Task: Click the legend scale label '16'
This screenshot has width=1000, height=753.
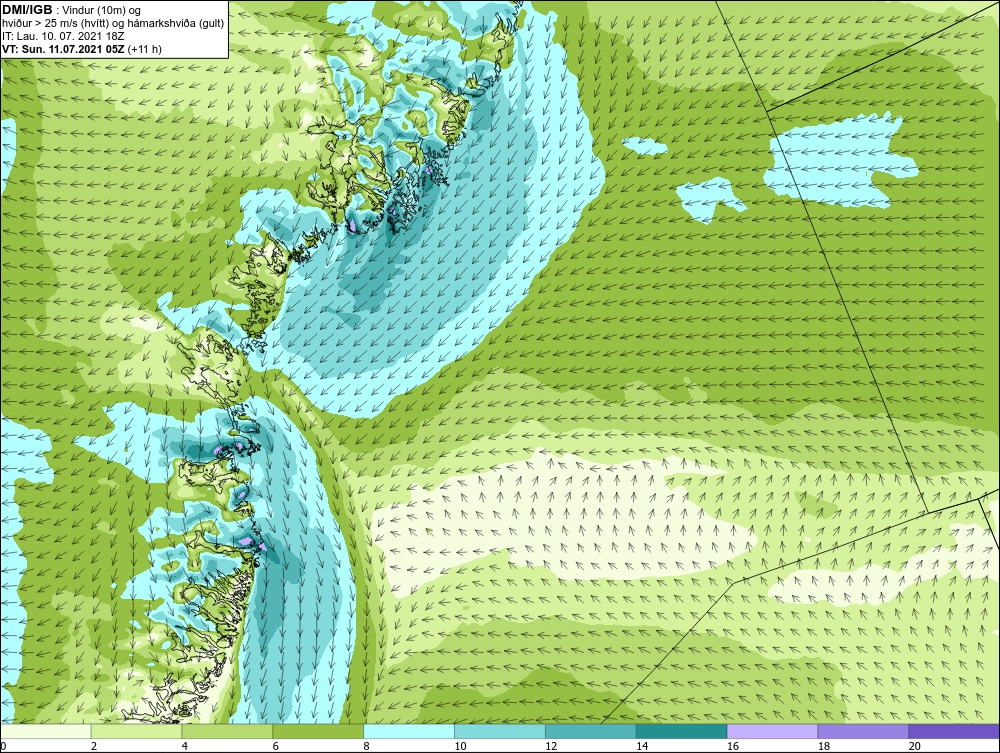Action: coord(733,746)
